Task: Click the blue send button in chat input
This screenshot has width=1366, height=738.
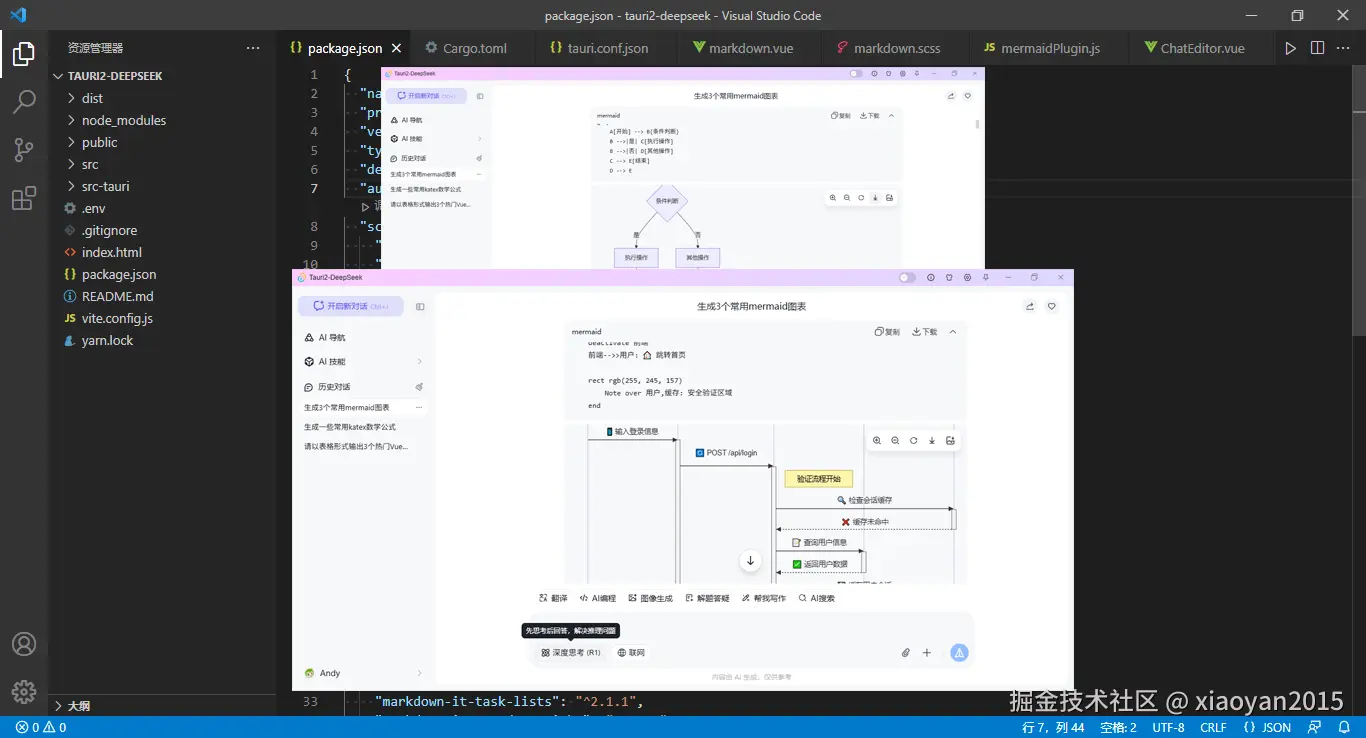Action: click(959, 653)
